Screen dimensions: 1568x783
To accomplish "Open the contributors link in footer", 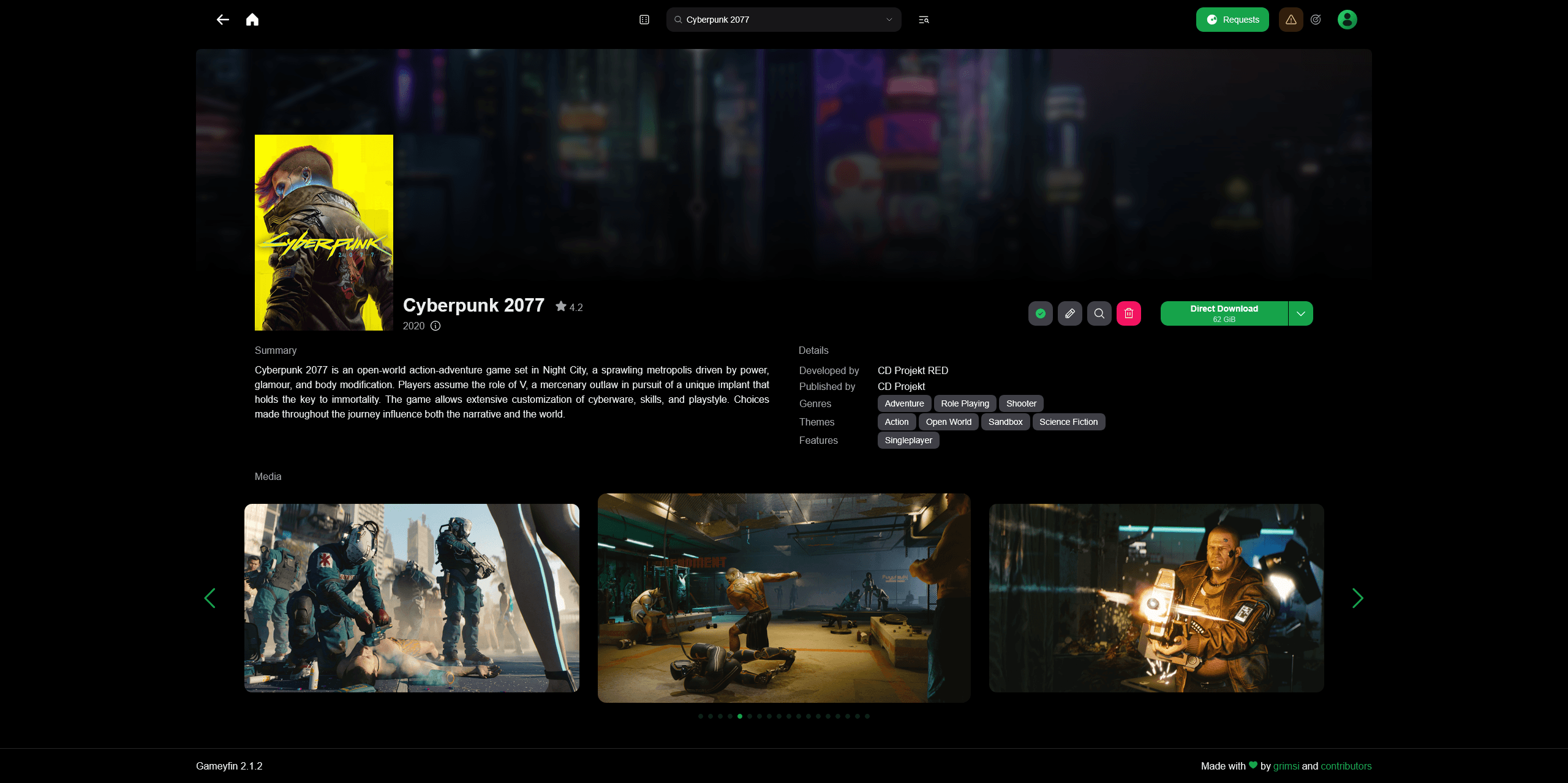I will click(1346, 766).
